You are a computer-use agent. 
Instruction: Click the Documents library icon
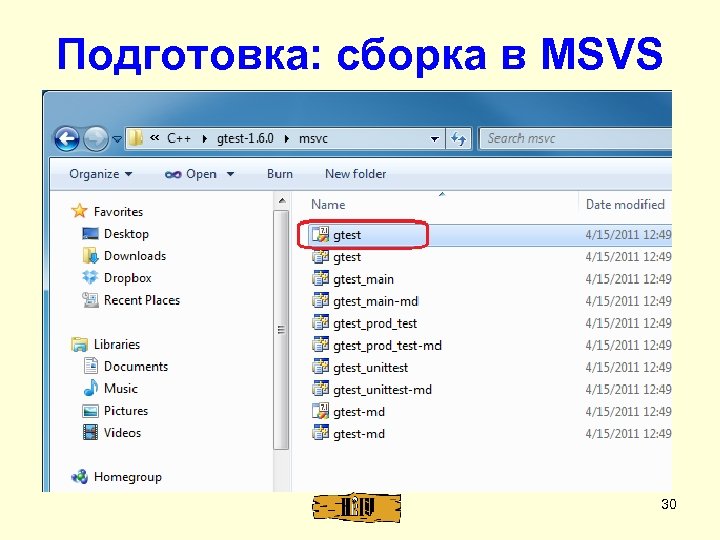90,366
